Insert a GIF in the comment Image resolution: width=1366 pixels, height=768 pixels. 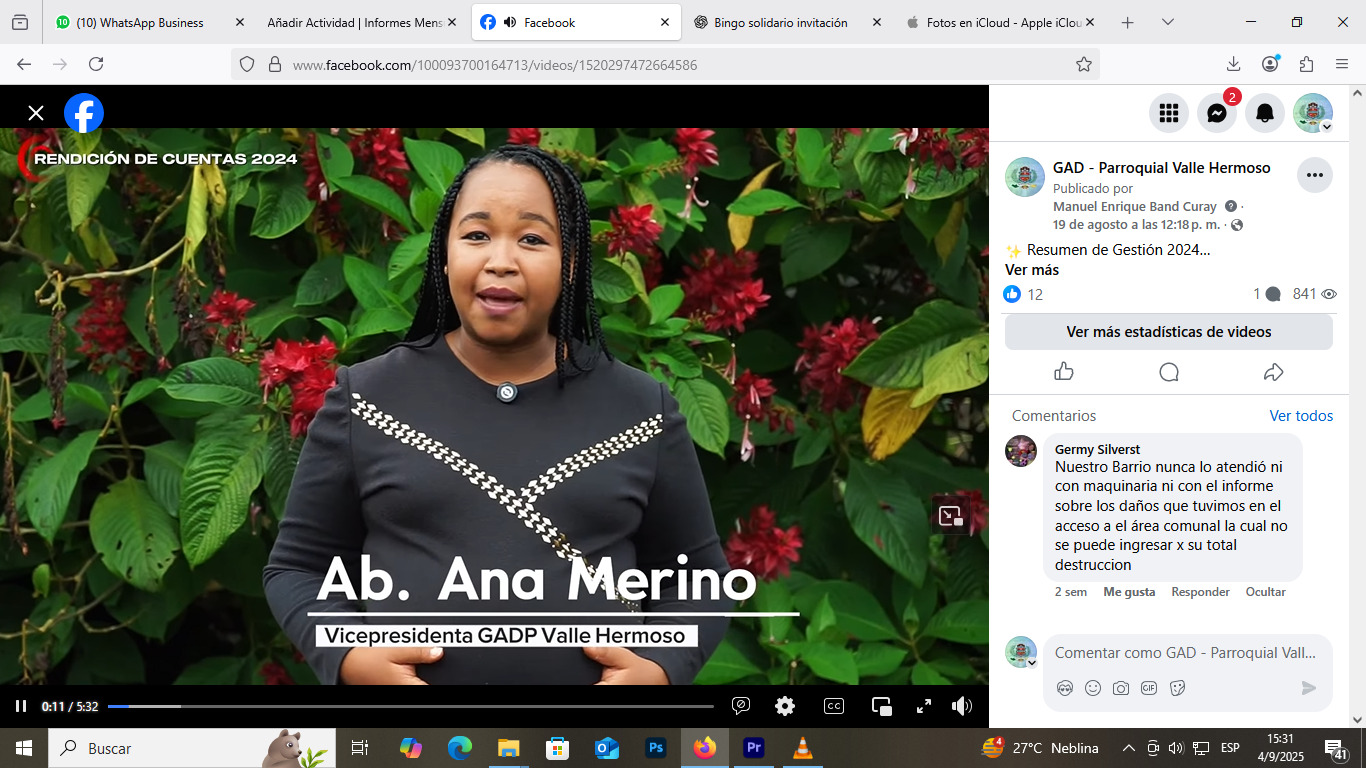coord(1149,688)
